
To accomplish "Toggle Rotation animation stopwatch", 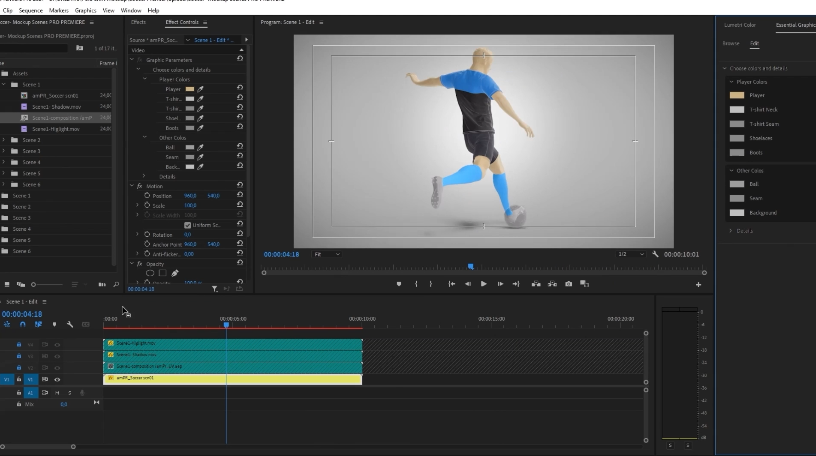I will click(147, 235).
